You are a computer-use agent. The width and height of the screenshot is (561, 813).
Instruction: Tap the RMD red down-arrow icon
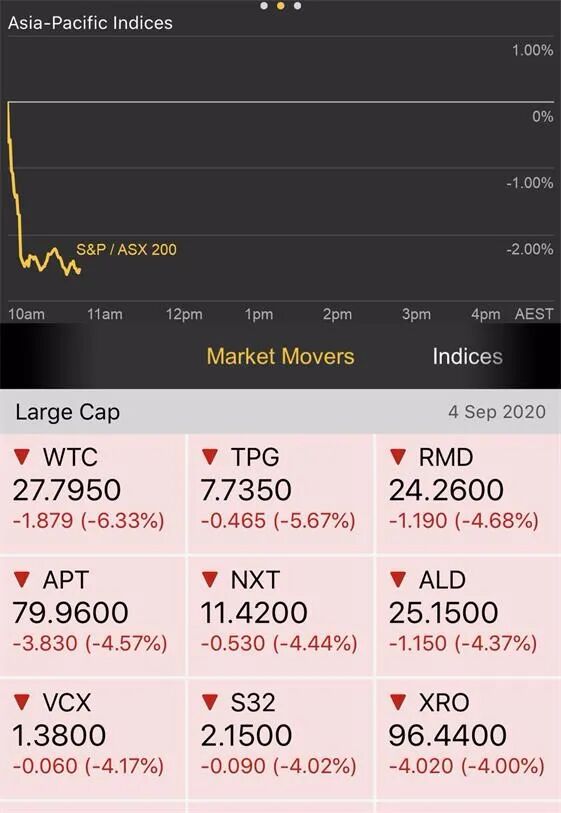(398, 457)
